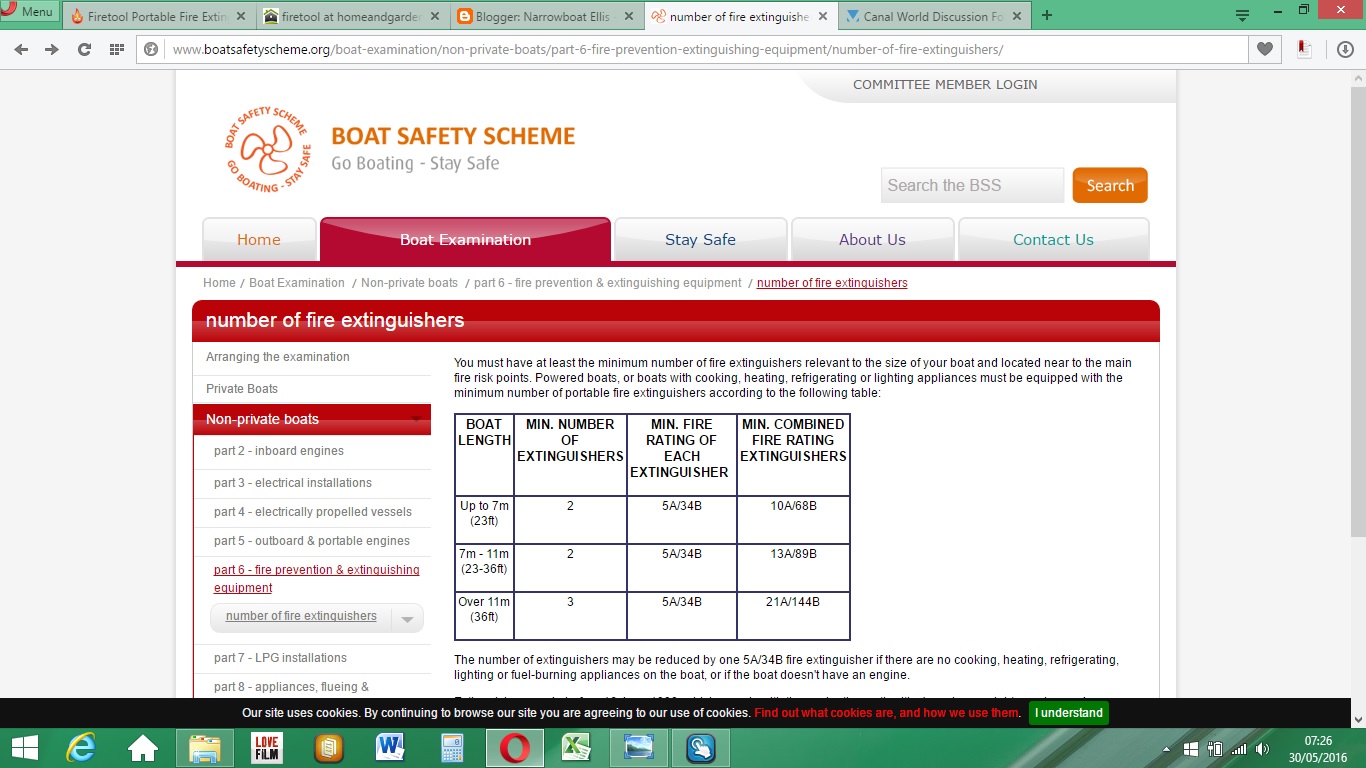1366x768 pixels.
Task: Open part 7 - LPG installations
Action: click(x=280, y=658)
